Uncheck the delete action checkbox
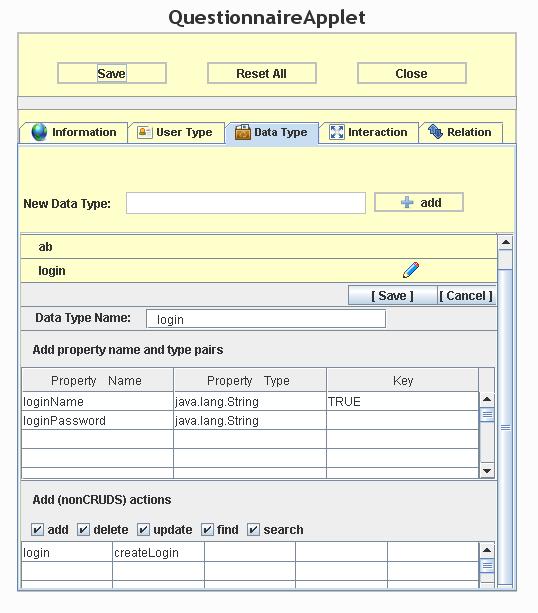 point(83,530)
